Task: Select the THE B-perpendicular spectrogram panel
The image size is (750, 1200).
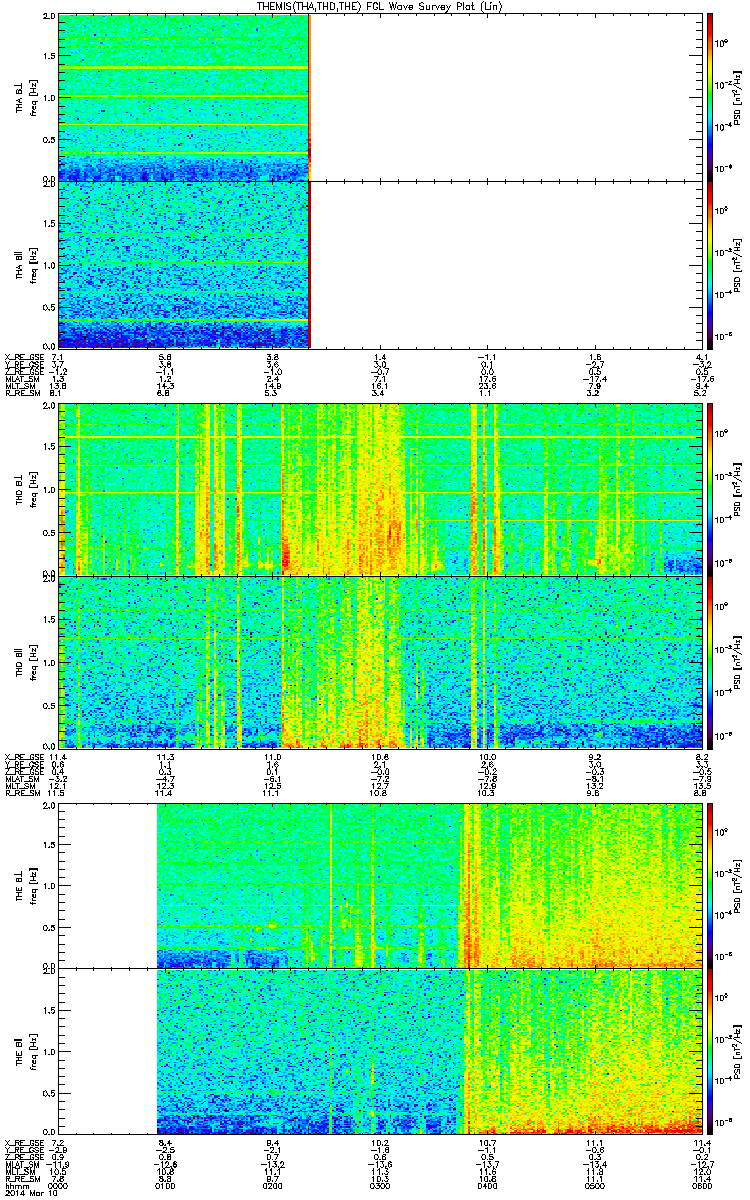Action: pyautogui.click(x=379, y=885)
